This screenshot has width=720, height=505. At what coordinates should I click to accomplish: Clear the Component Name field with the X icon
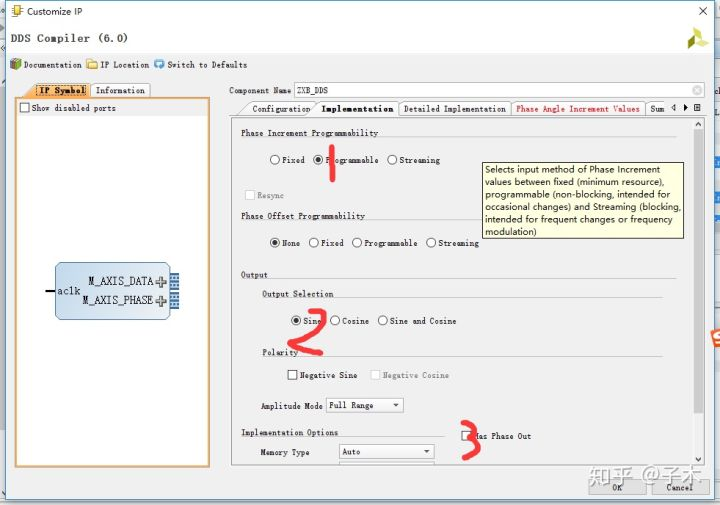(697, 90)
